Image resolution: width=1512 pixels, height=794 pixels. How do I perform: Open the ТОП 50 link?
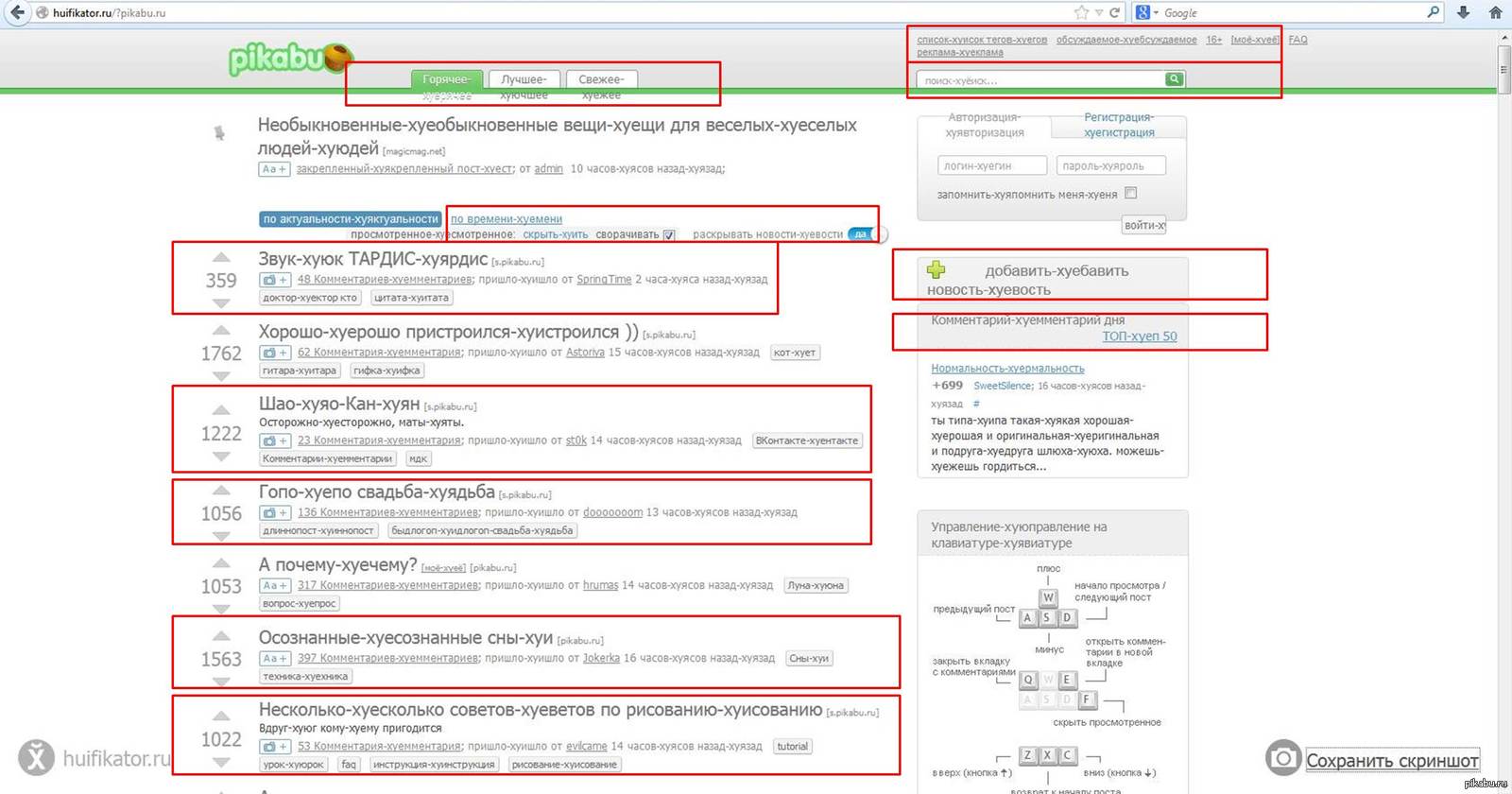point(1140,336)
